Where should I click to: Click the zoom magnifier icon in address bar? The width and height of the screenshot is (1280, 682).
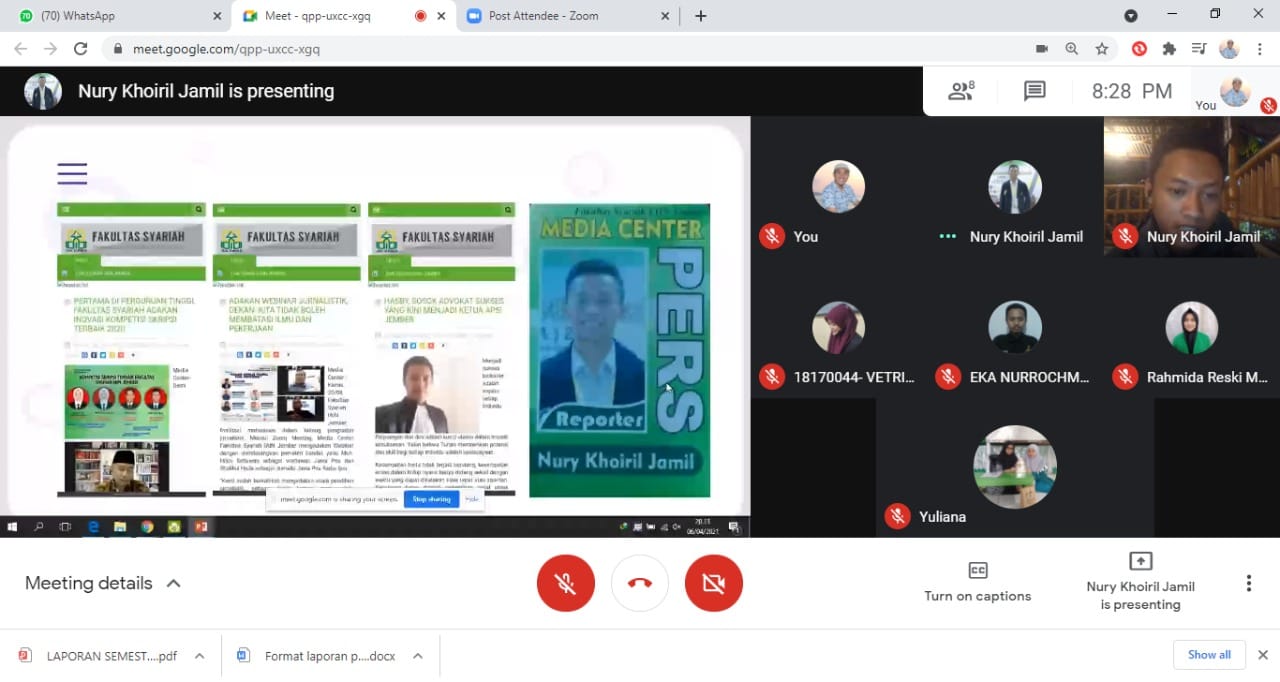click(x=1071, y=49)
